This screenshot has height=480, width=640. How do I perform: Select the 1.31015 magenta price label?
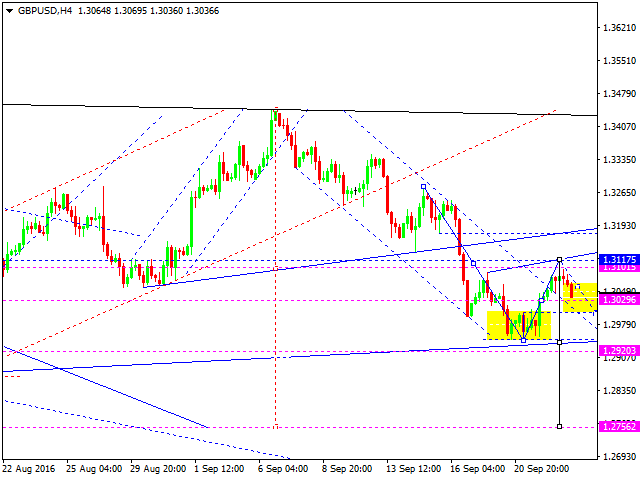click(x=620, y=268)
